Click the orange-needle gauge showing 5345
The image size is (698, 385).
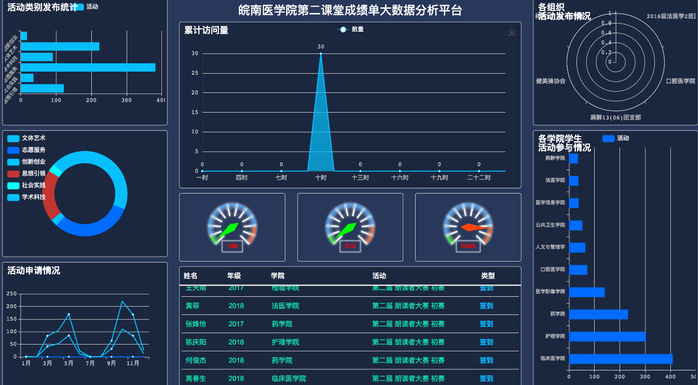click(x=468, y=227)
